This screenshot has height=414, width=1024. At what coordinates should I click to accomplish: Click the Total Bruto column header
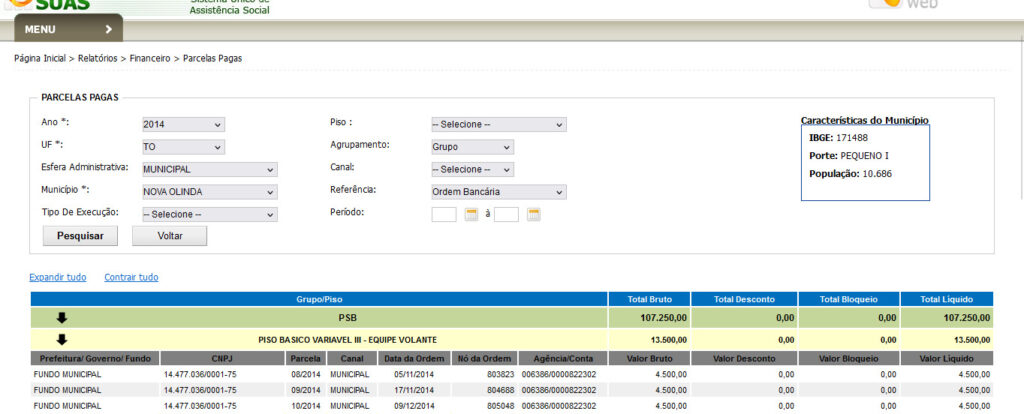[649, 299]
